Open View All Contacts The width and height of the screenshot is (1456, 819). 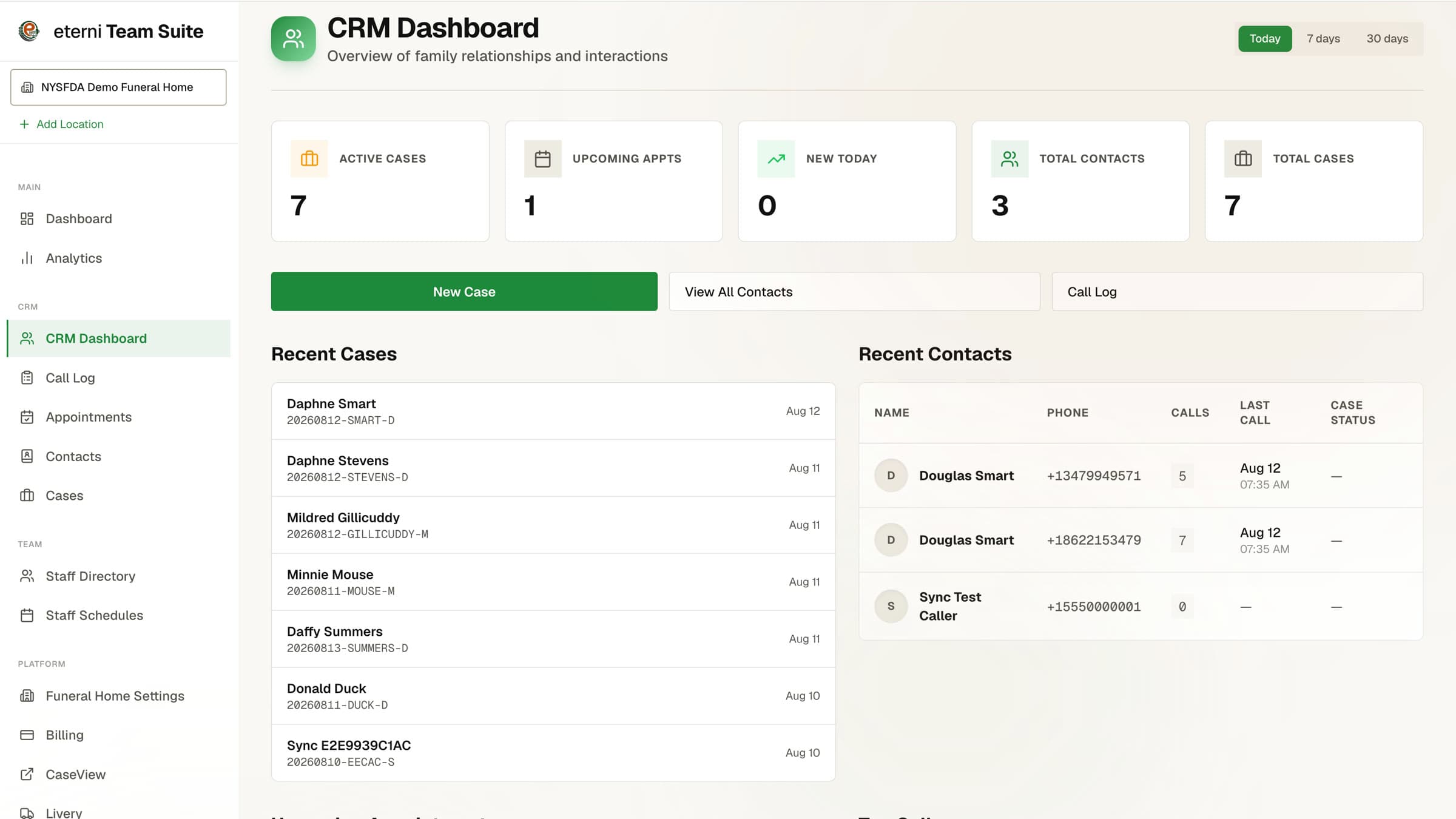click(854, 291)
